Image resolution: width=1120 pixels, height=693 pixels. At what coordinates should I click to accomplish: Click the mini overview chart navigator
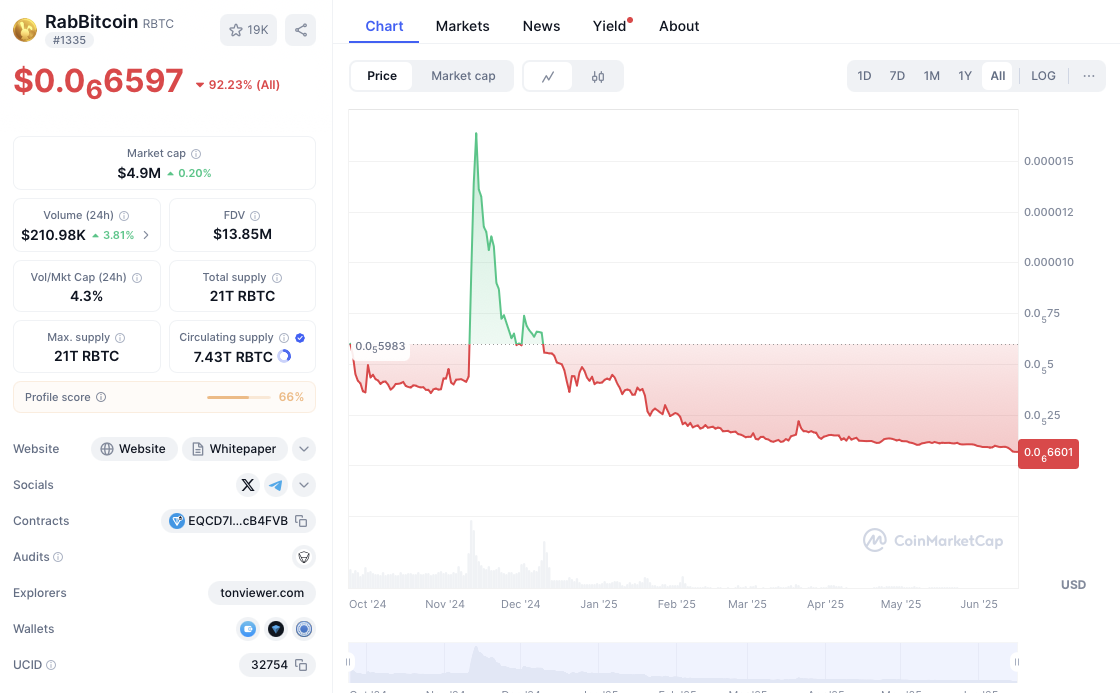(682, 662)
